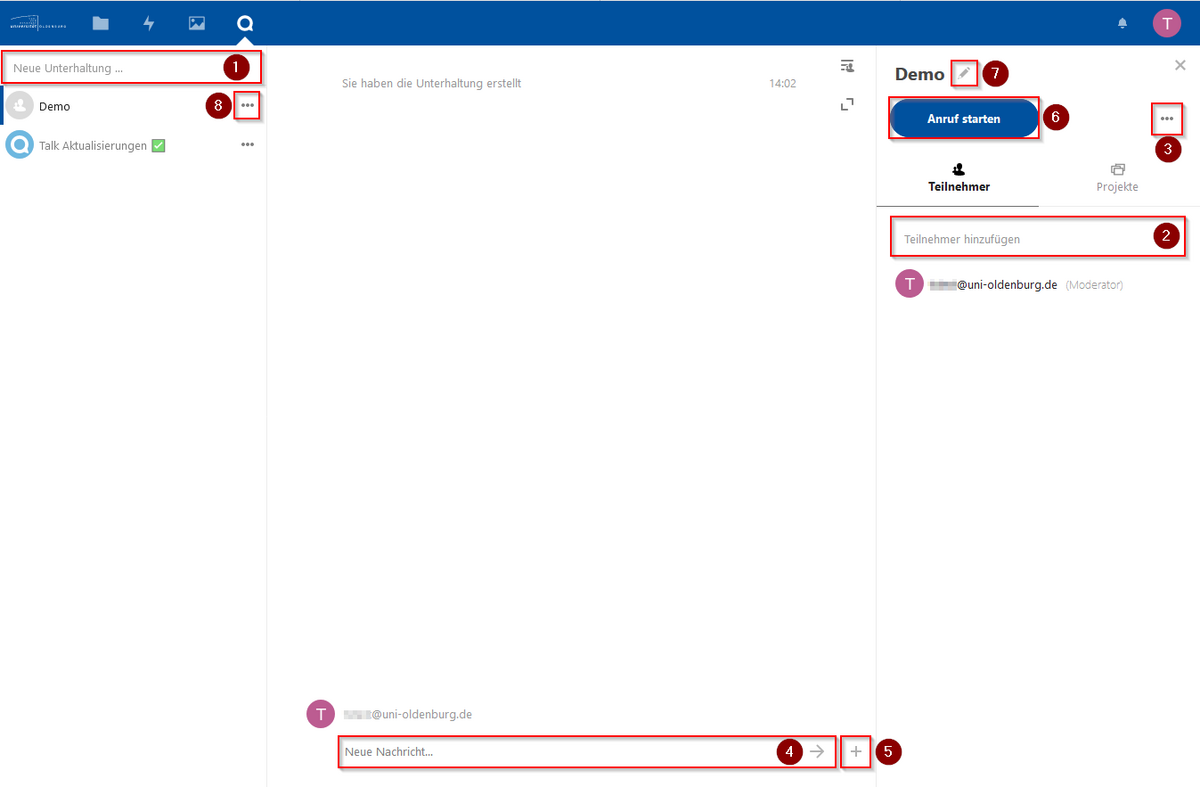Enter fullscreen with the expand icon

(848, 103)
